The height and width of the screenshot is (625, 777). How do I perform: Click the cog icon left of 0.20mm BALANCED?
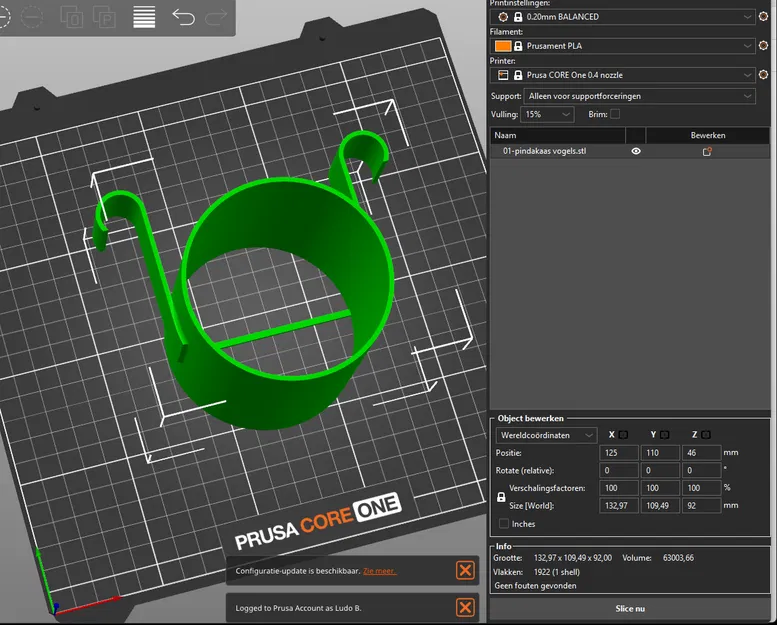[x=503, y=17]
